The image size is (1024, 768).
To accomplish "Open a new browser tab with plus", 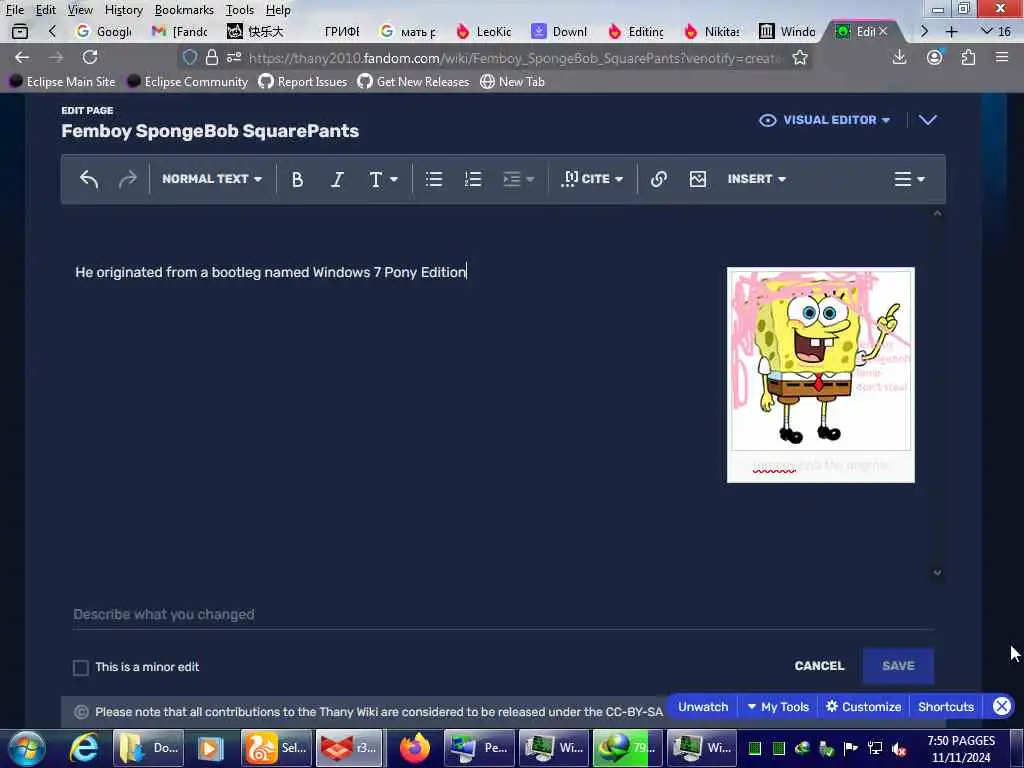I will [952, 31].
